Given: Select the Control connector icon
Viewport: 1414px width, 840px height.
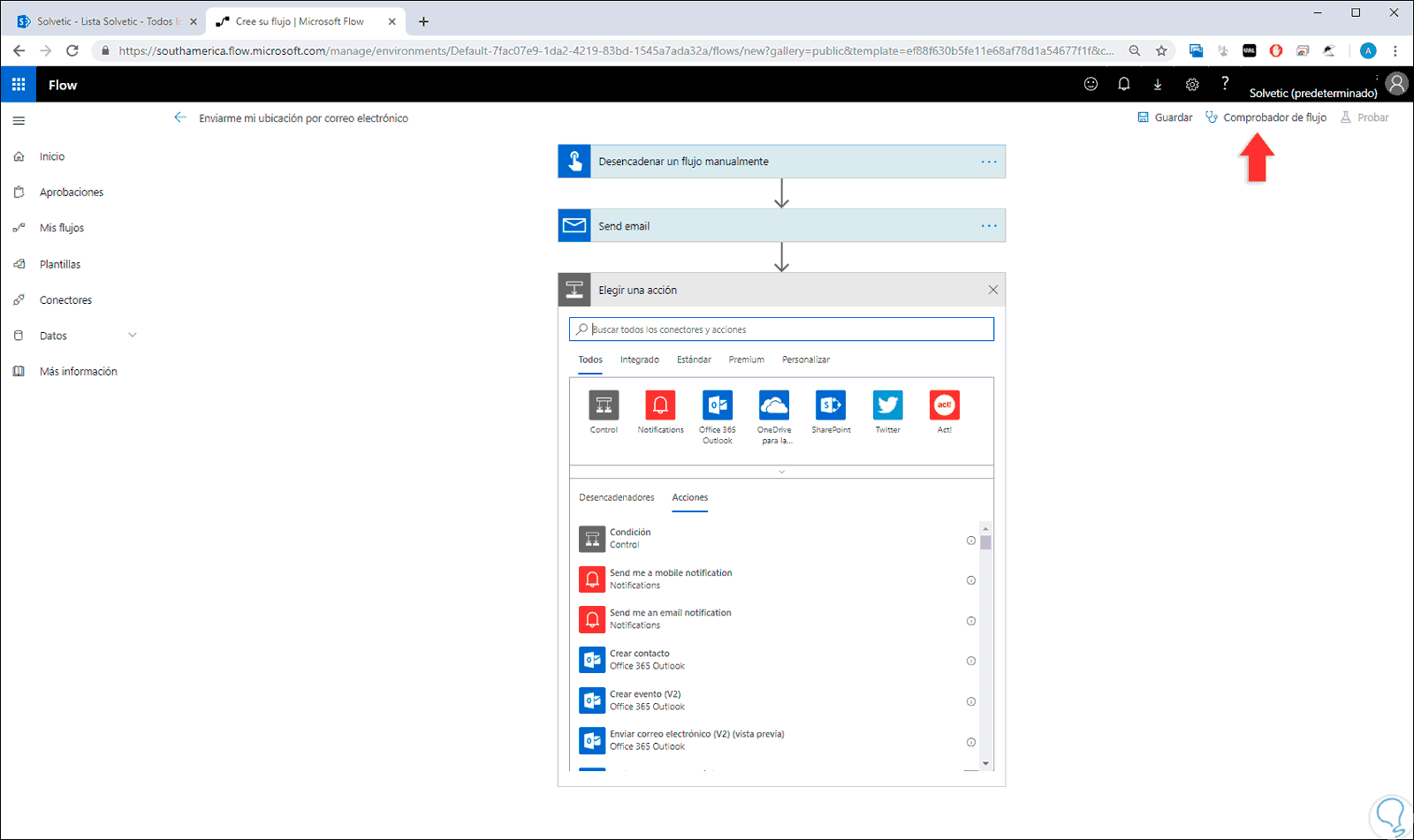Looking at the screenshot, I should [604, 405].
